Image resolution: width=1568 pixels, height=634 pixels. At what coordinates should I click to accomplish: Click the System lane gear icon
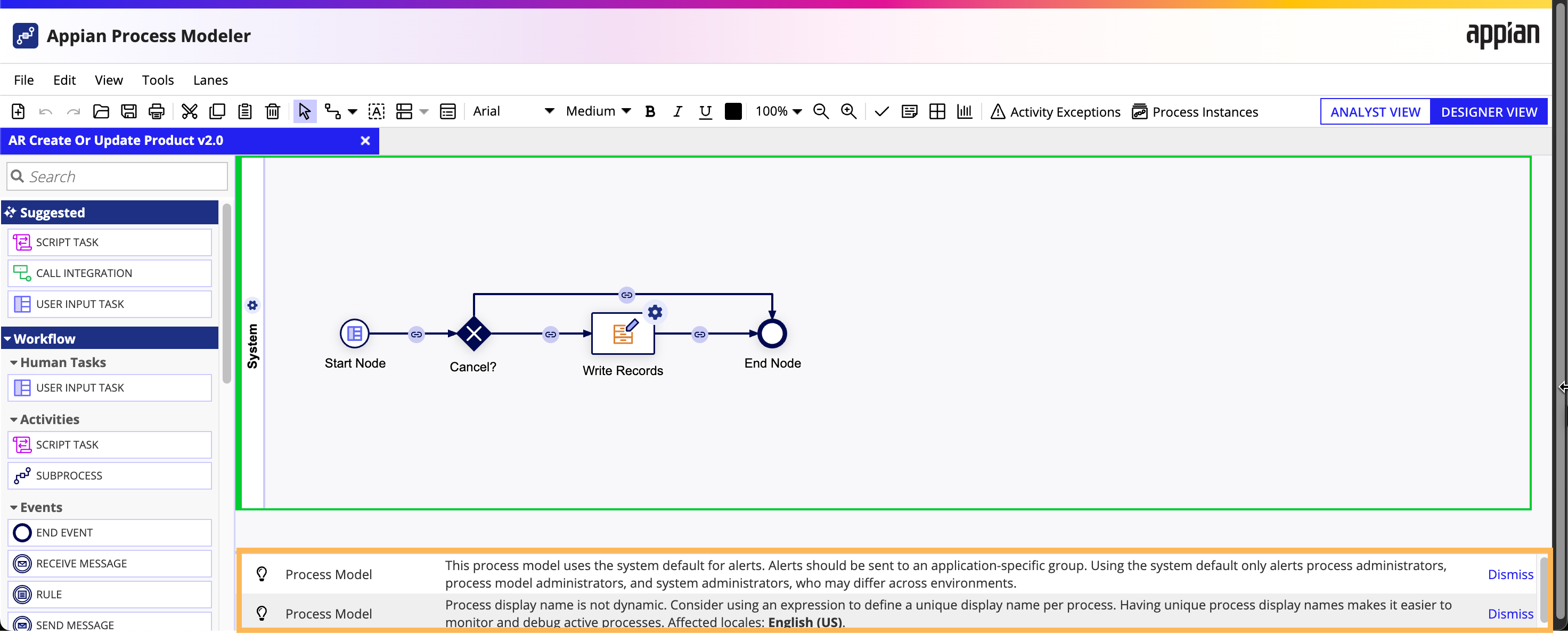[252, 305]
